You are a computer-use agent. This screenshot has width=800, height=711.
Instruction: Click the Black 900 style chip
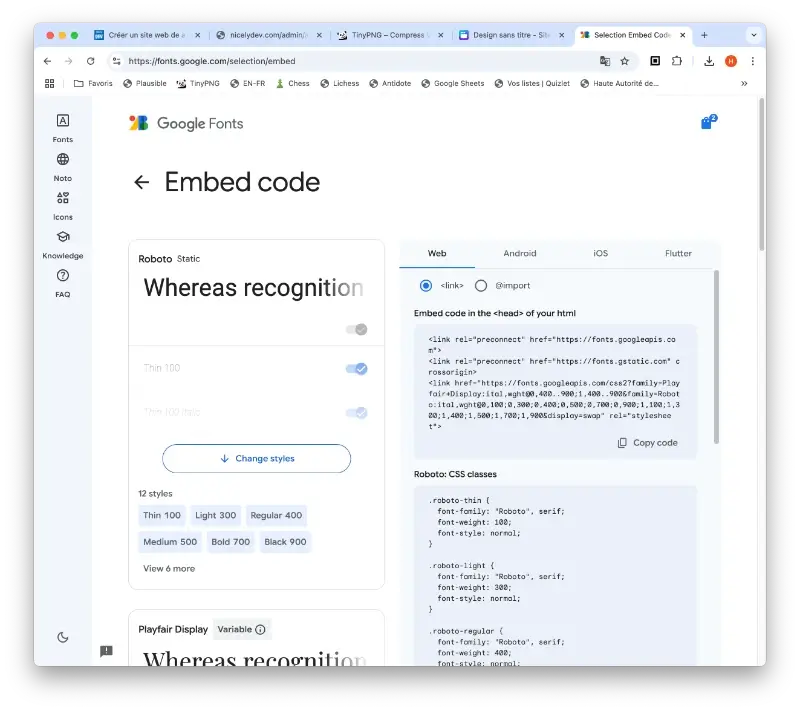[x=285, y=542]
